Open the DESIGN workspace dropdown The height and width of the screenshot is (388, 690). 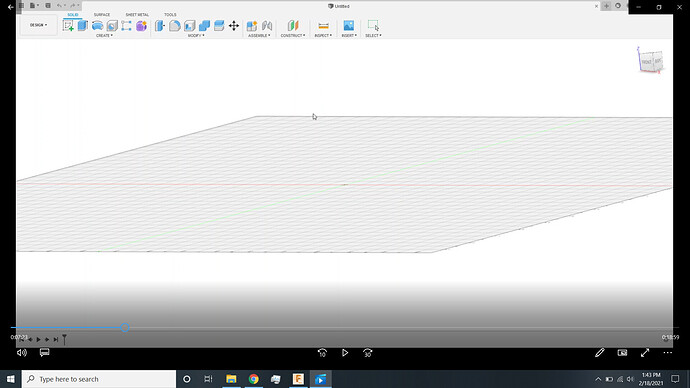(x=38, y=25)
